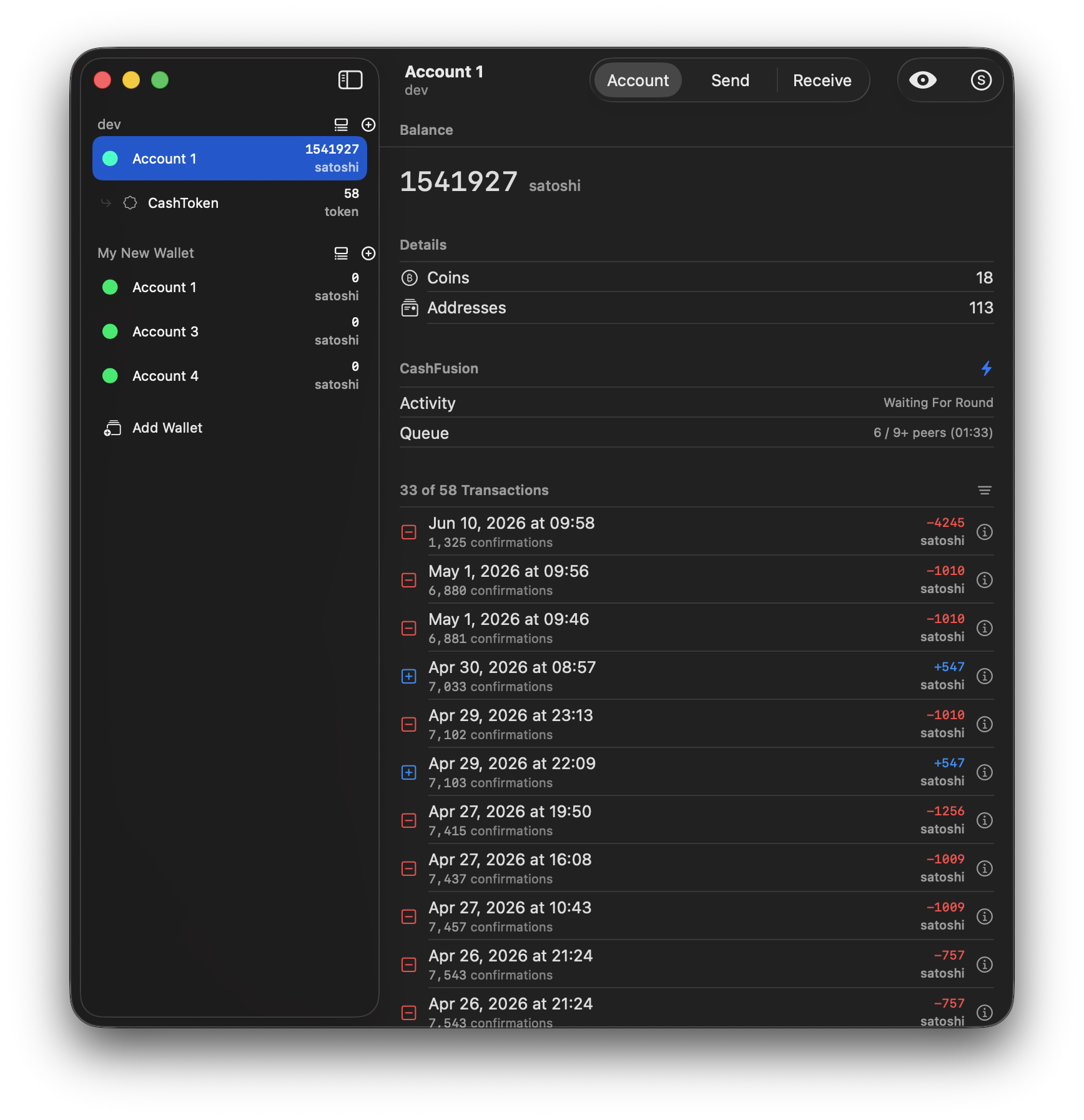Image resolution: width=1084 pixels, height=1120 pixels.
Task: Show info for May 1, 2026 09:56 transaction
Action: click(985, 580)
